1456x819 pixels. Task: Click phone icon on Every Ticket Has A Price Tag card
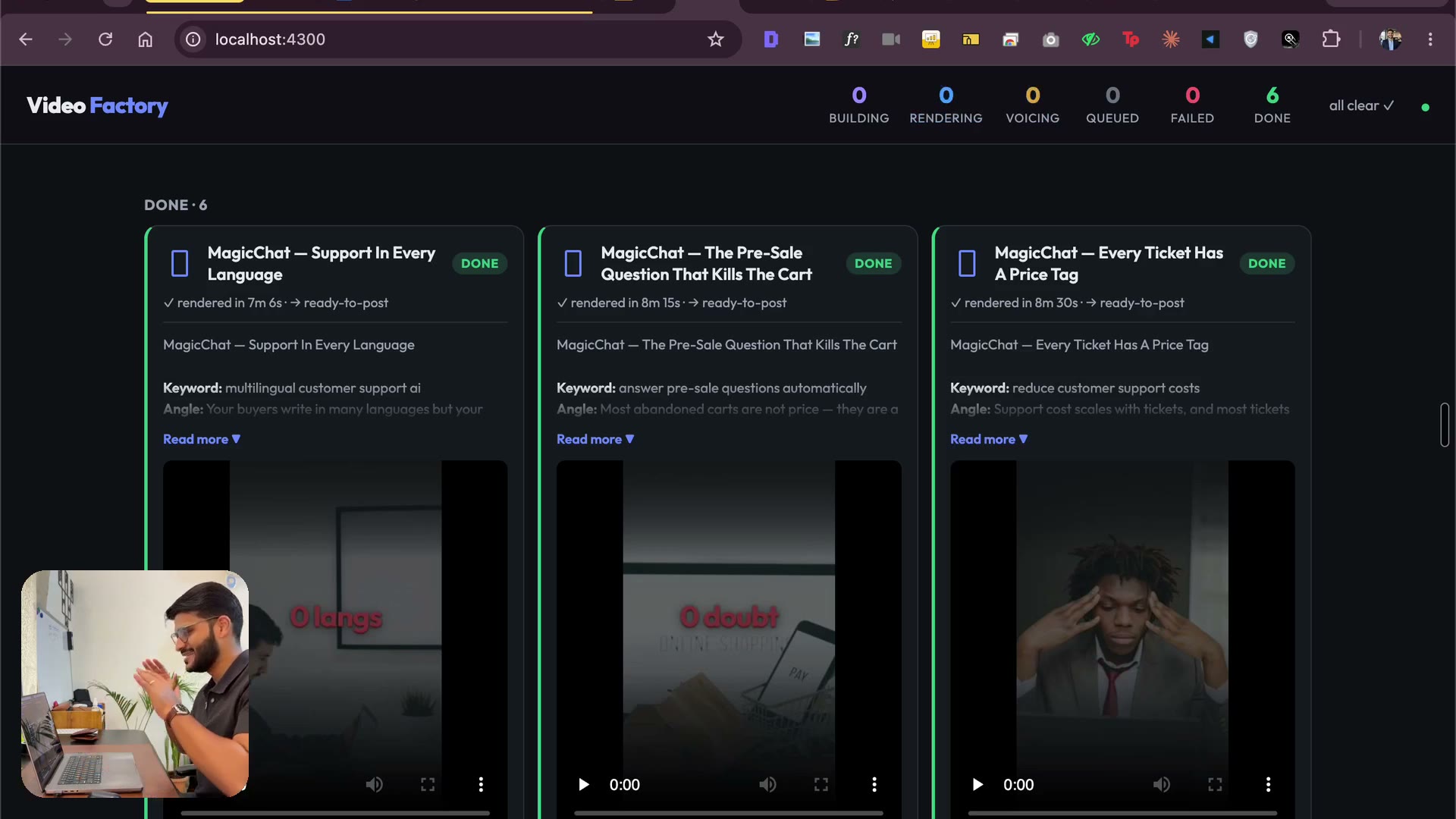coord(967,263)
